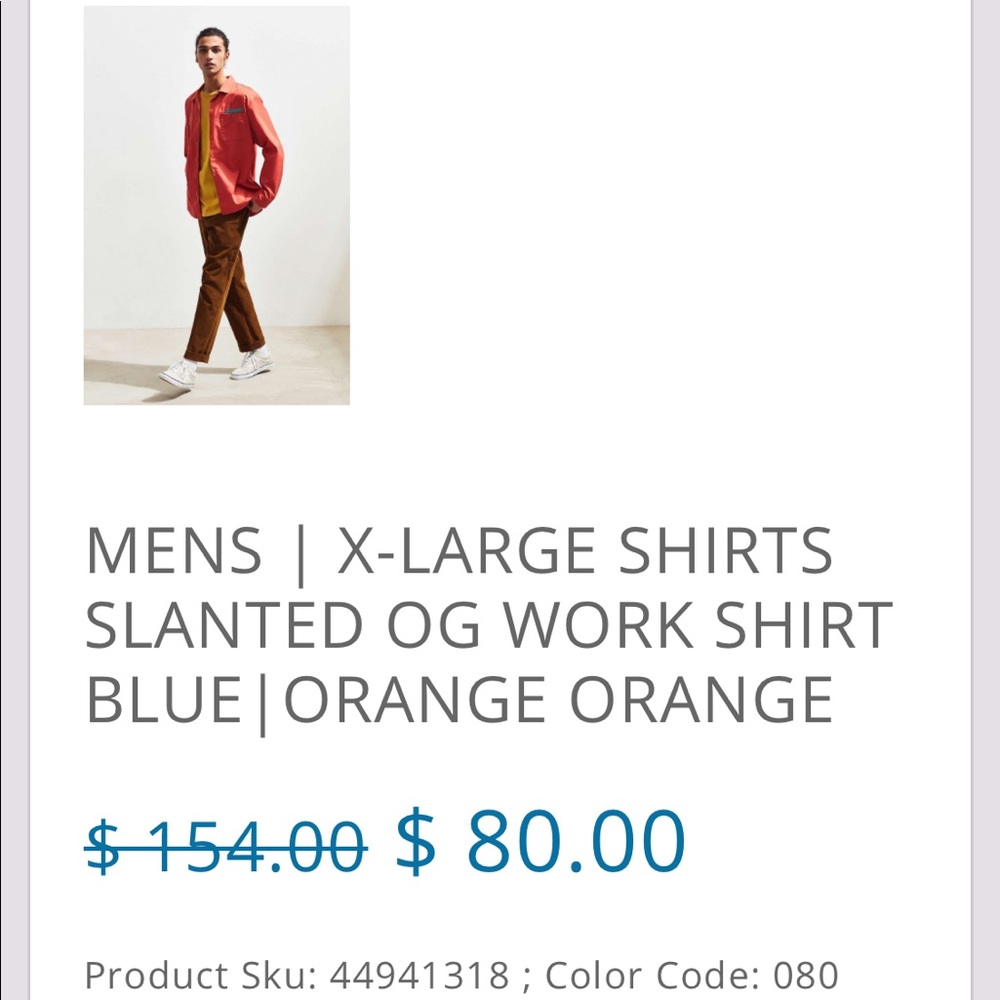Select the MENS category text
Viewport: 1000px width, 1000px height.
click(x=173, y=550)
